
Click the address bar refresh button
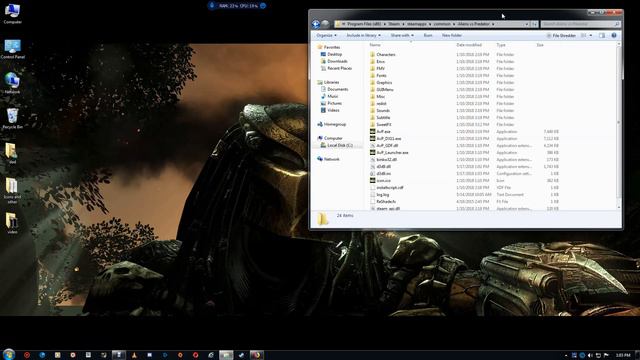(x=534, y=24)
